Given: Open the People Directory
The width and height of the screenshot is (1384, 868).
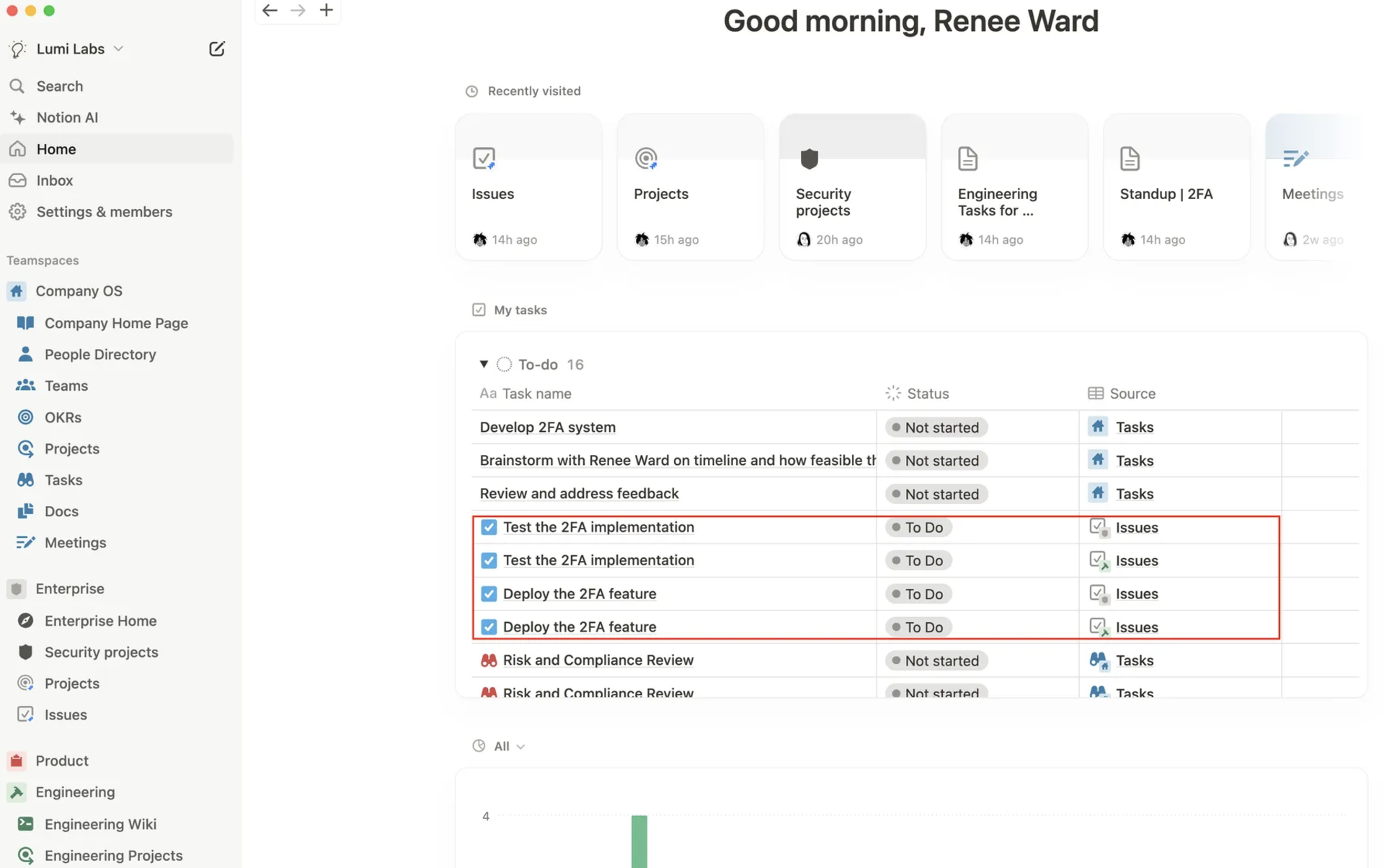Looking at the screenshot, I should point(100,354).
